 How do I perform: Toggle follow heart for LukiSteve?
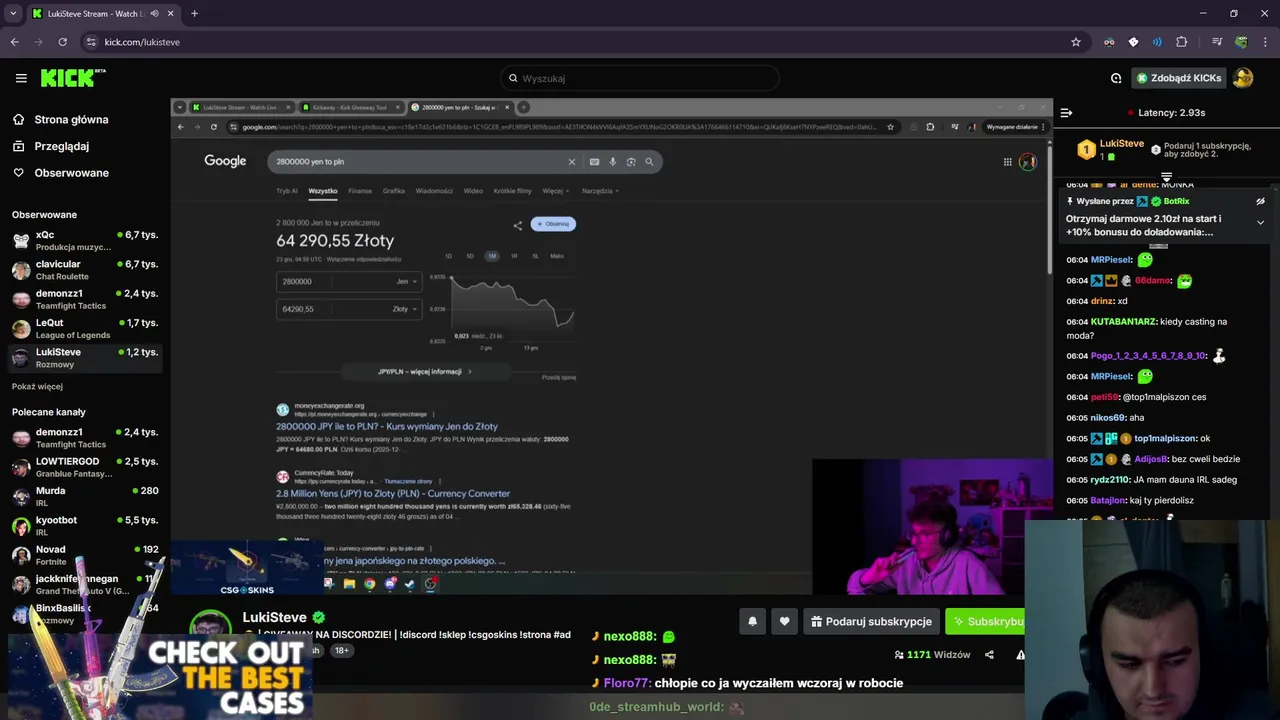tap(784, 621)
